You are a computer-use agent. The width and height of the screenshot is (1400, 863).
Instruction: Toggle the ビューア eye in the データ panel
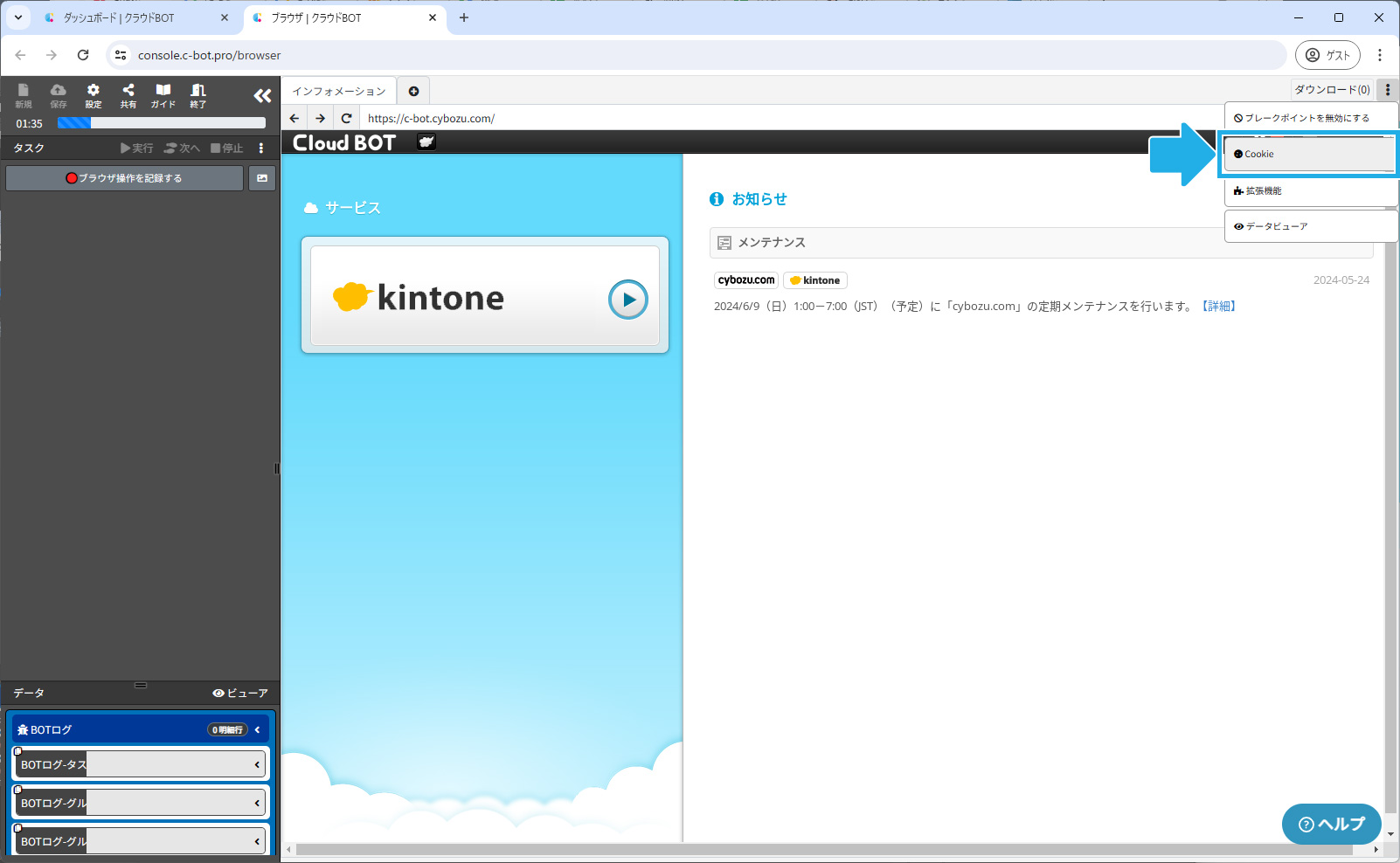tap(240, 693)
